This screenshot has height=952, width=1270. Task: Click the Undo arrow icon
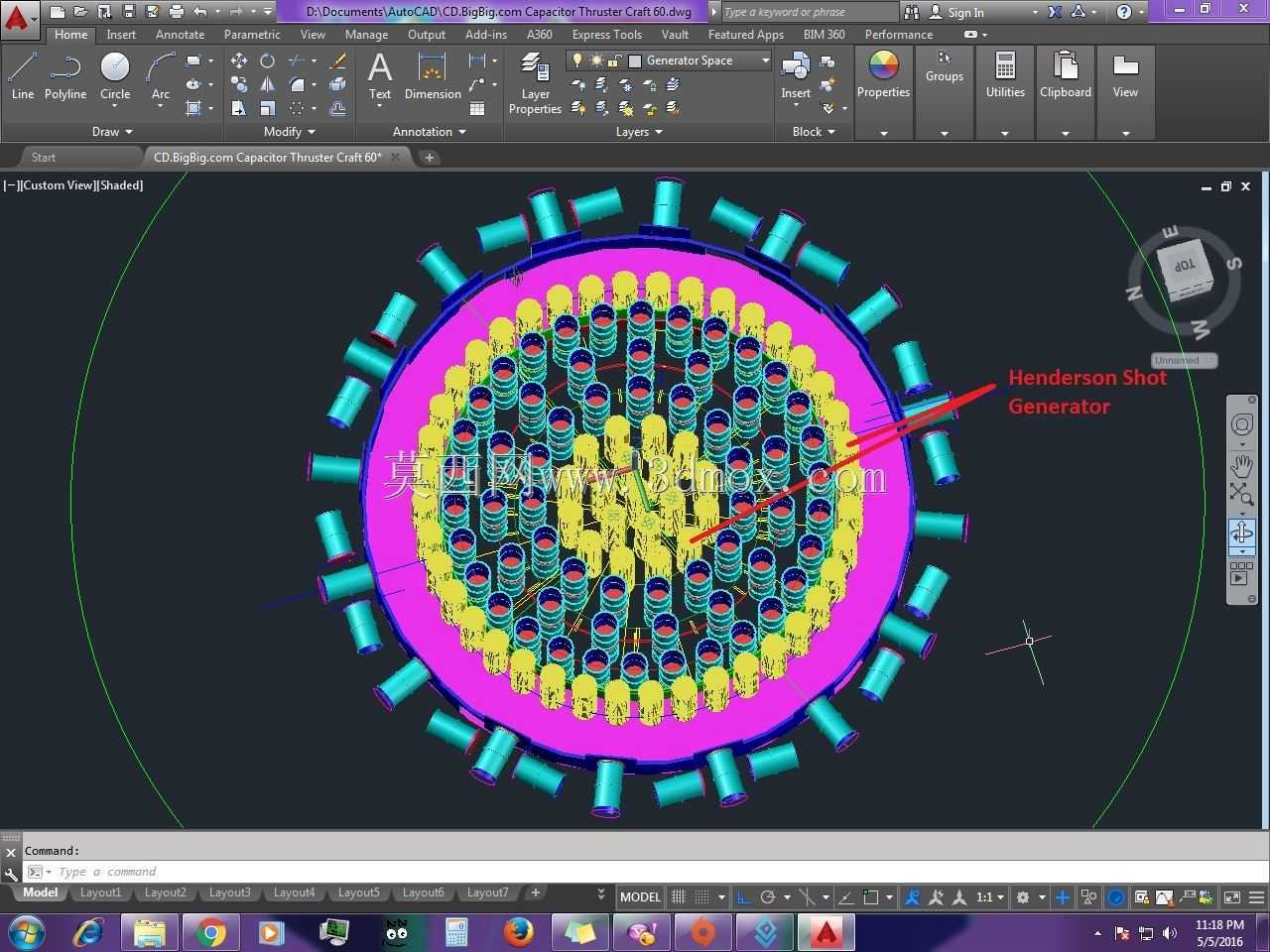[x=200, y=12]
